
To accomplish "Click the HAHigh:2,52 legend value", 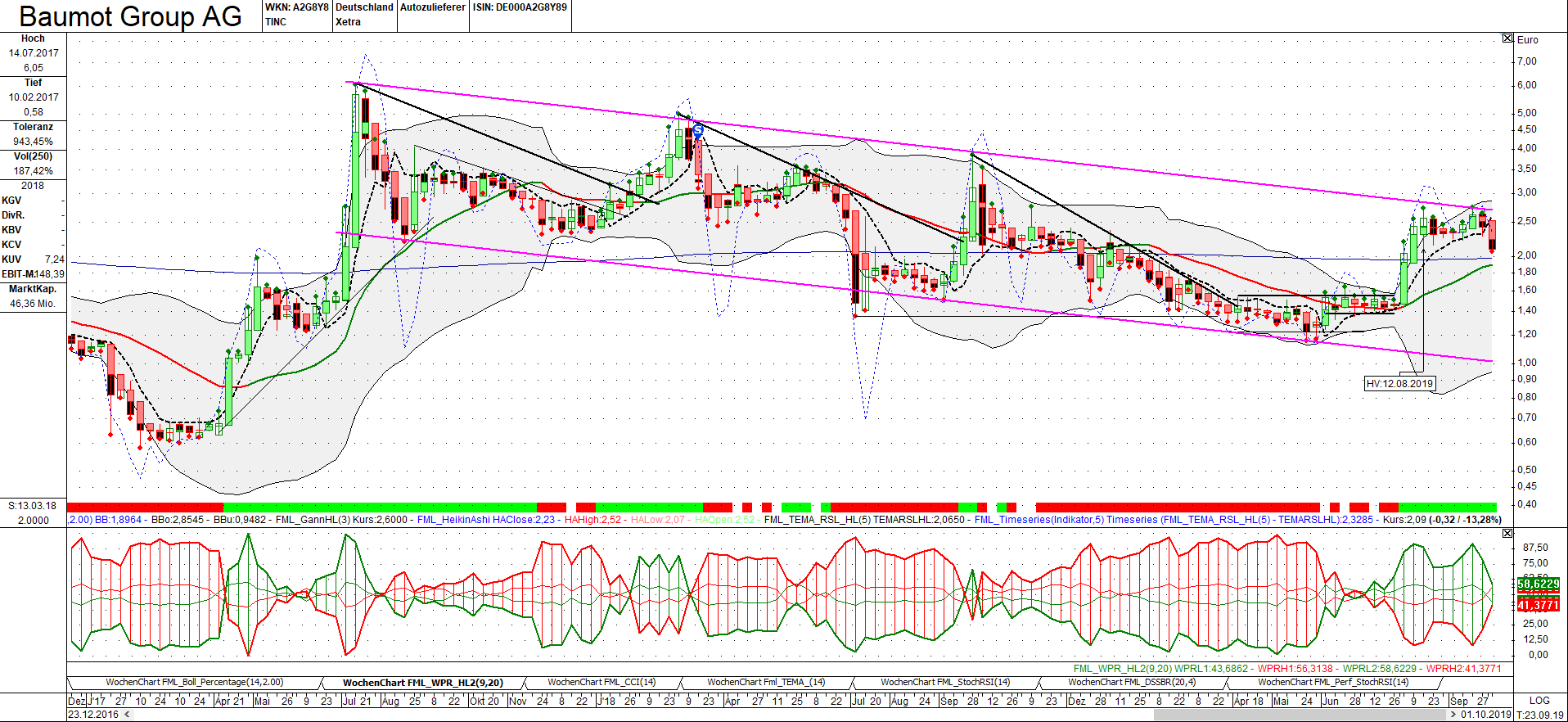I will click(593, 520).
